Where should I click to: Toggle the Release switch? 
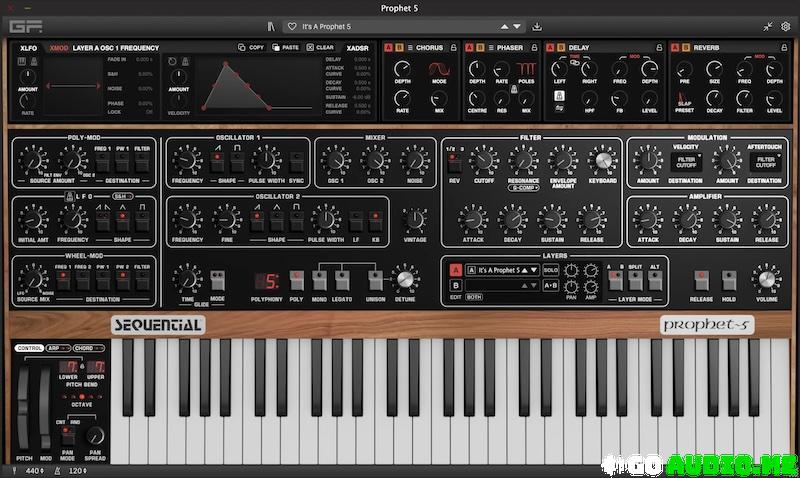[x=701, y=281]
